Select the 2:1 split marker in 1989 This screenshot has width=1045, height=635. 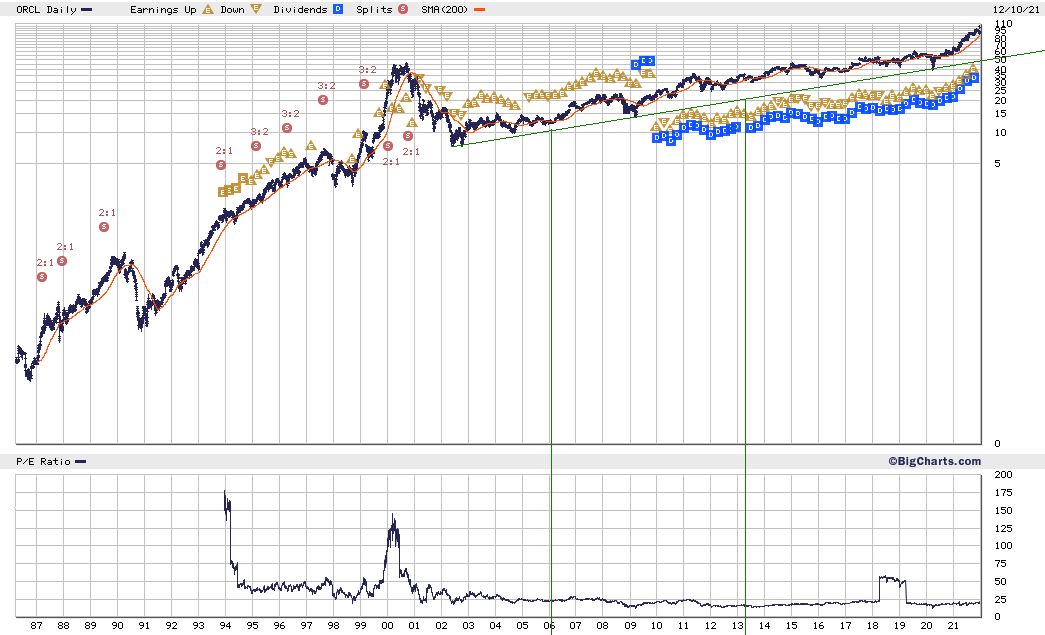(x=104, y=227)
